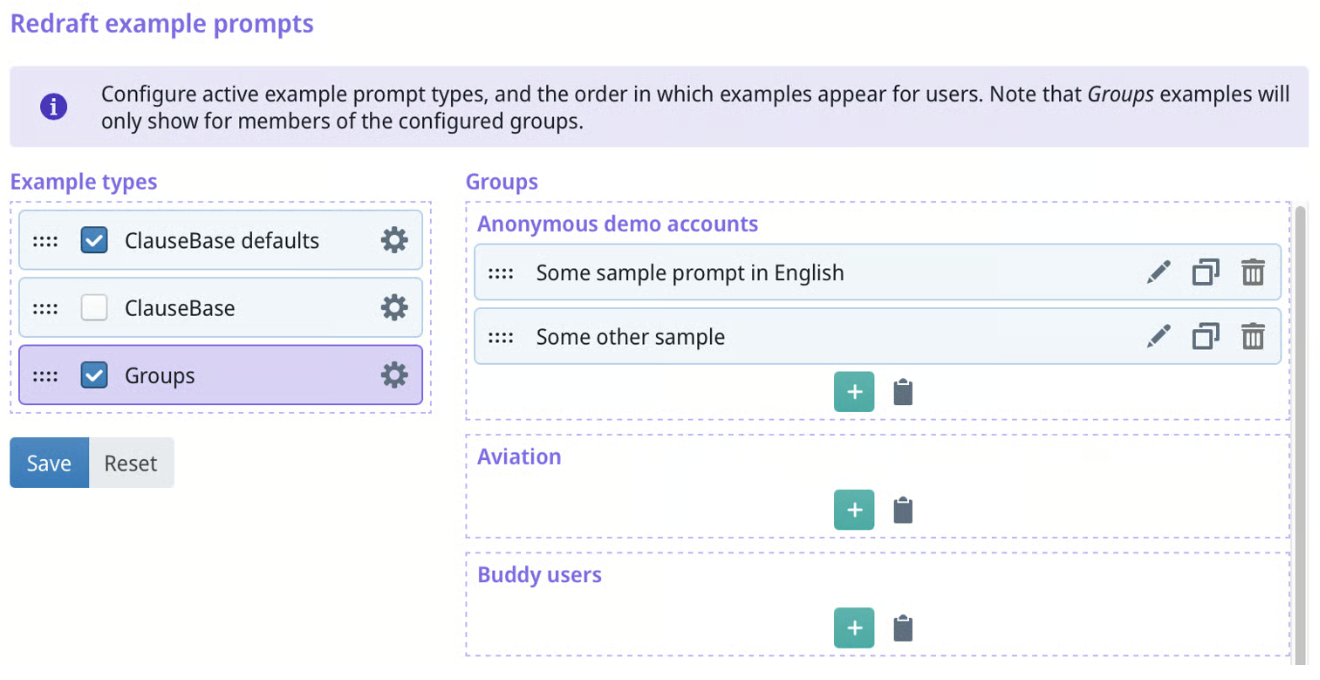Click the Save button
Viewport: 1320px width, 680px height.
pyautogui.click(x=49, y=463)
